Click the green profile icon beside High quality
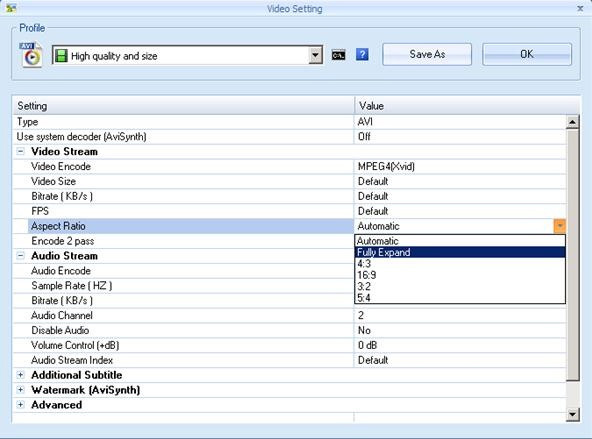 [x=60, y=55]
